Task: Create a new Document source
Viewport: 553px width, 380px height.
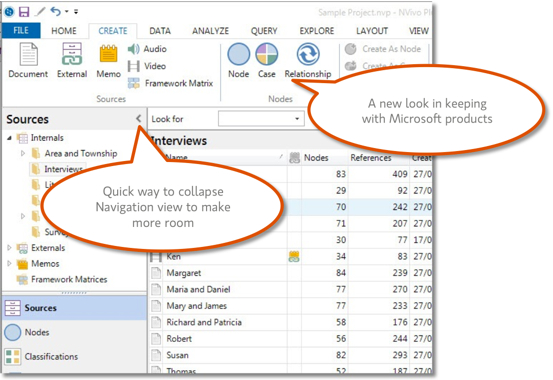Action: pyautogui.click(x=28, y=60)
